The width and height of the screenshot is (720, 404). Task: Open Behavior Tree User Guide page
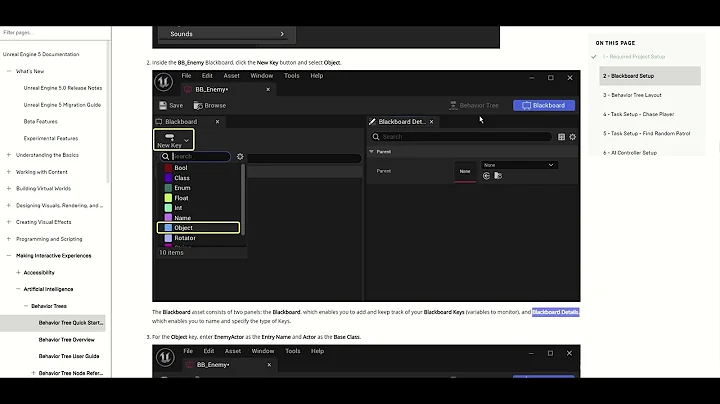coord(69,356)
